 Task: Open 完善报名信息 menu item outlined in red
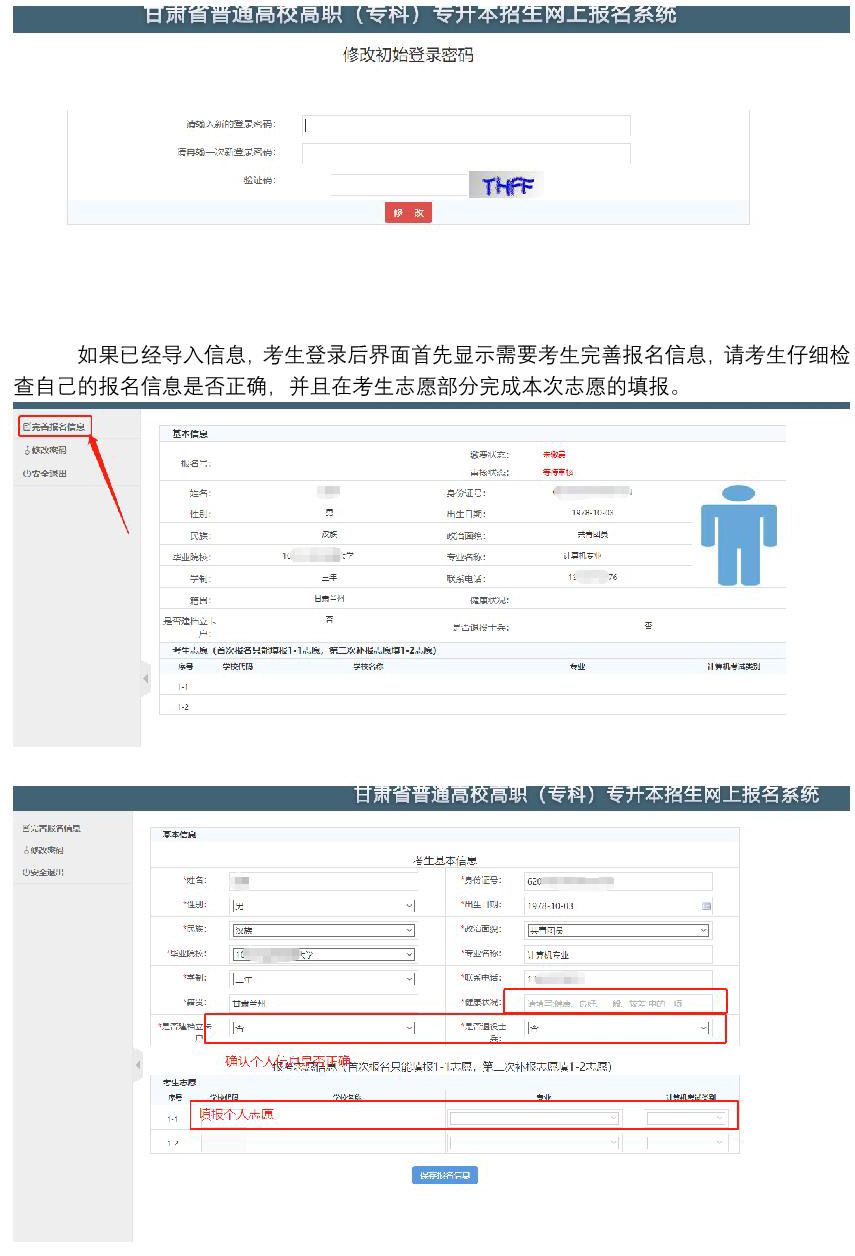tap(56, 427)
